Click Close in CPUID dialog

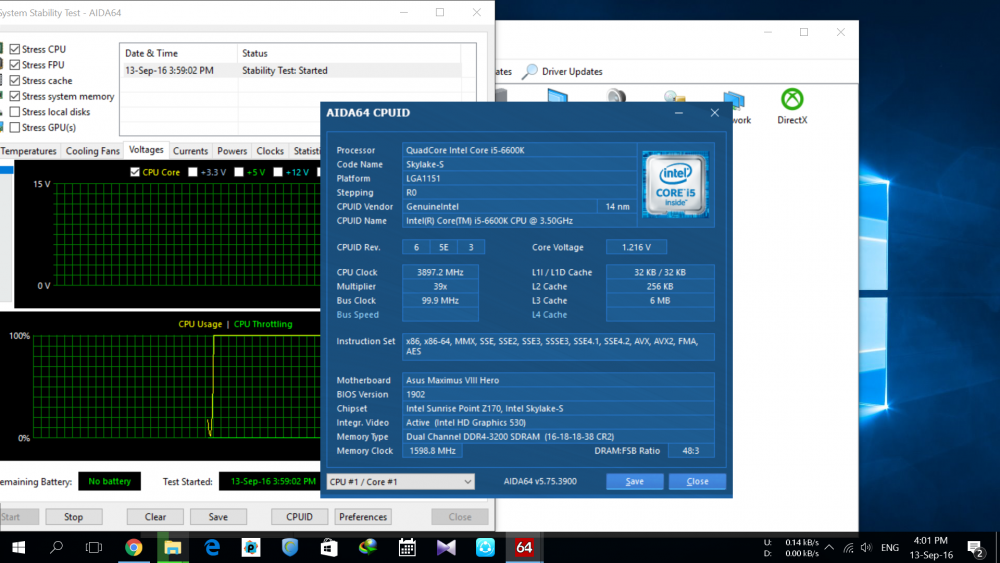697,481
